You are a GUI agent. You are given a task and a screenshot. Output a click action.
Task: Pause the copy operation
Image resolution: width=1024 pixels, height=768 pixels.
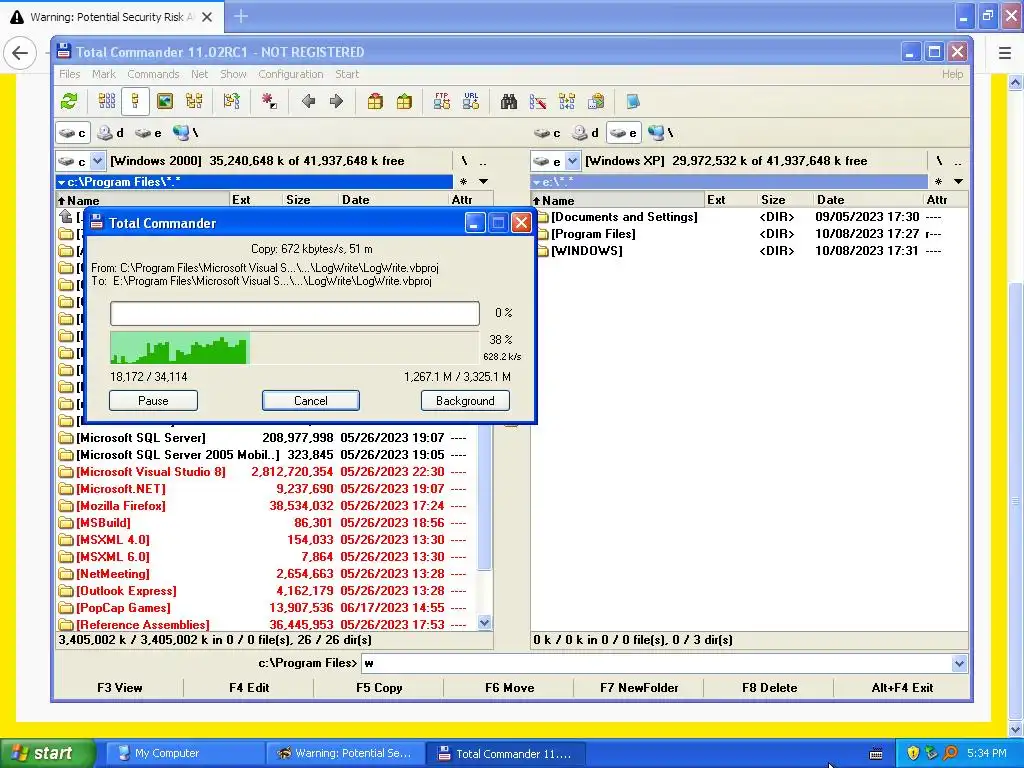[153, 400]
